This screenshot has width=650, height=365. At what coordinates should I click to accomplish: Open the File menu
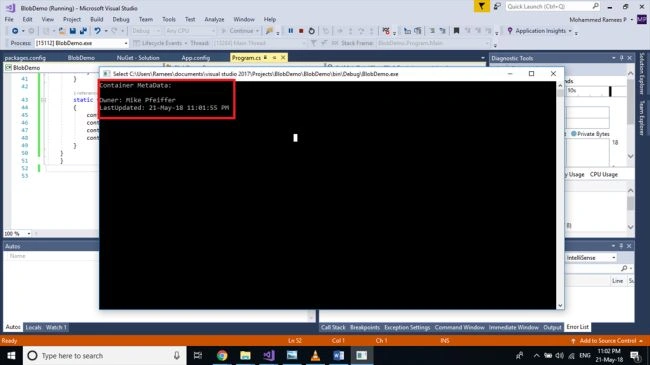[9, 19]
